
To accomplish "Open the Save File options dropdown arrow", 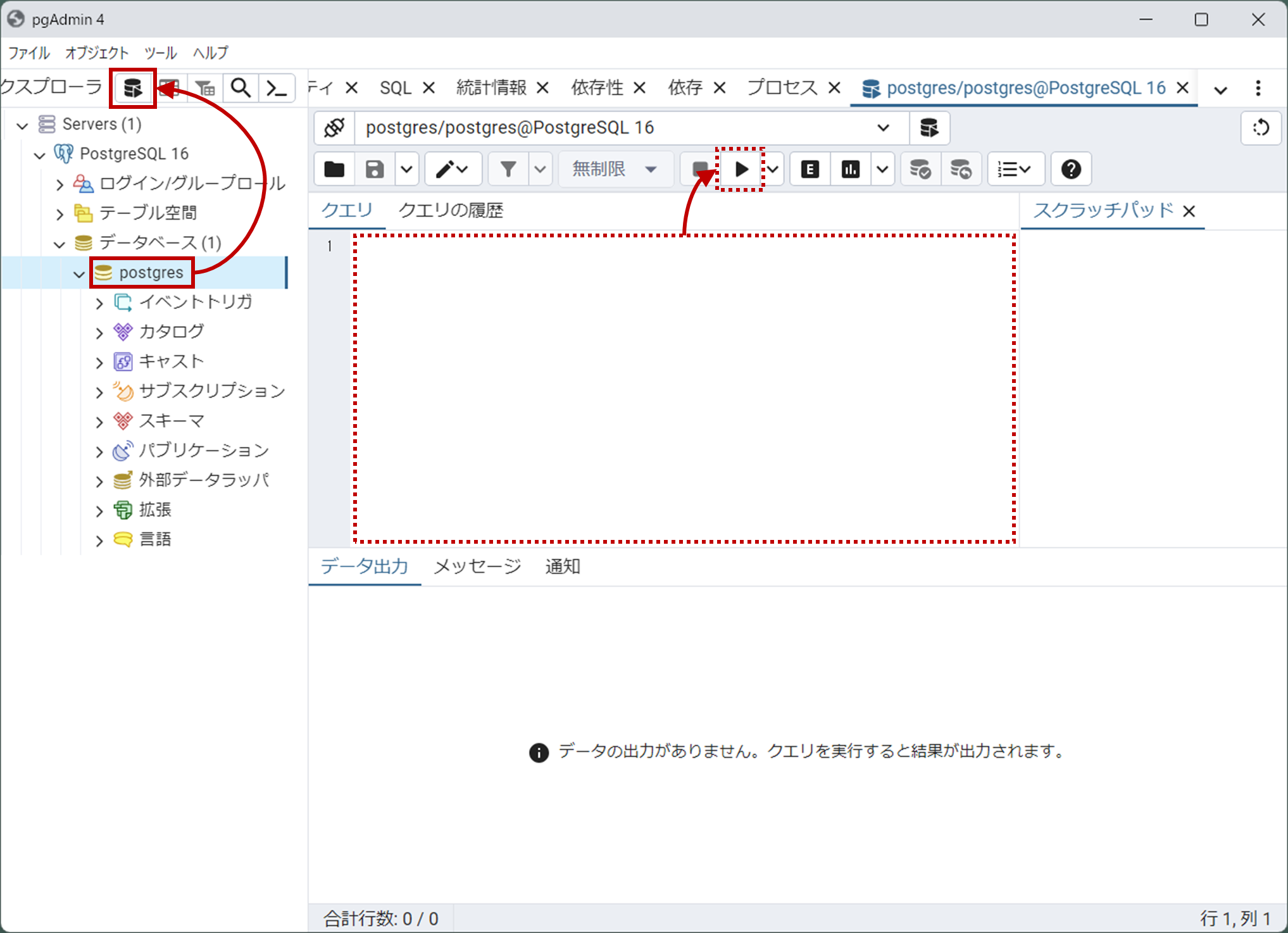I will coord(407,169).
